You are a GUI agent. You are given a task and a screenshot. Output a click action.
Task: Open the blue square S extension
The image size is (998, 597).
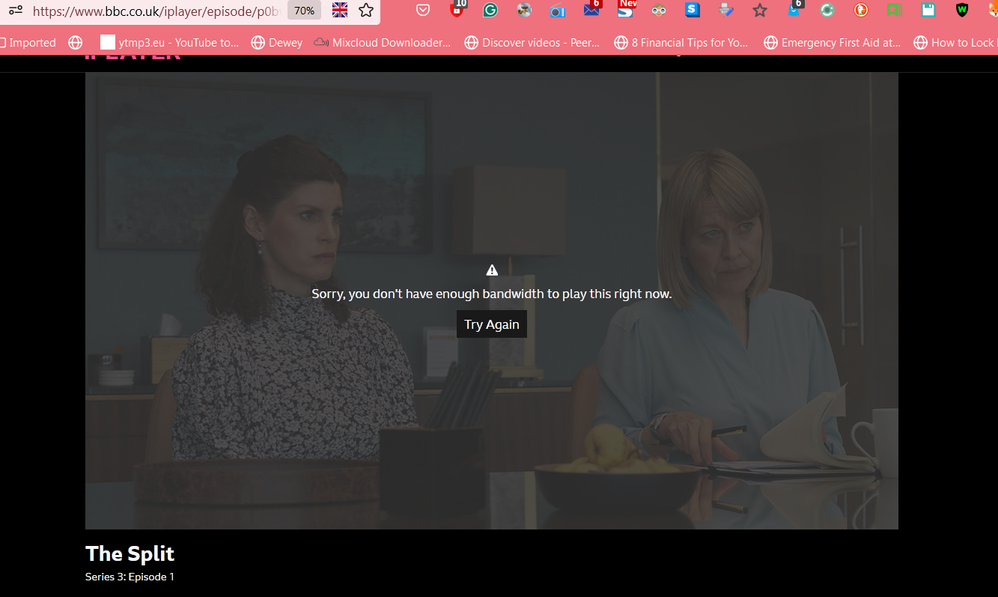pos(692,10)
